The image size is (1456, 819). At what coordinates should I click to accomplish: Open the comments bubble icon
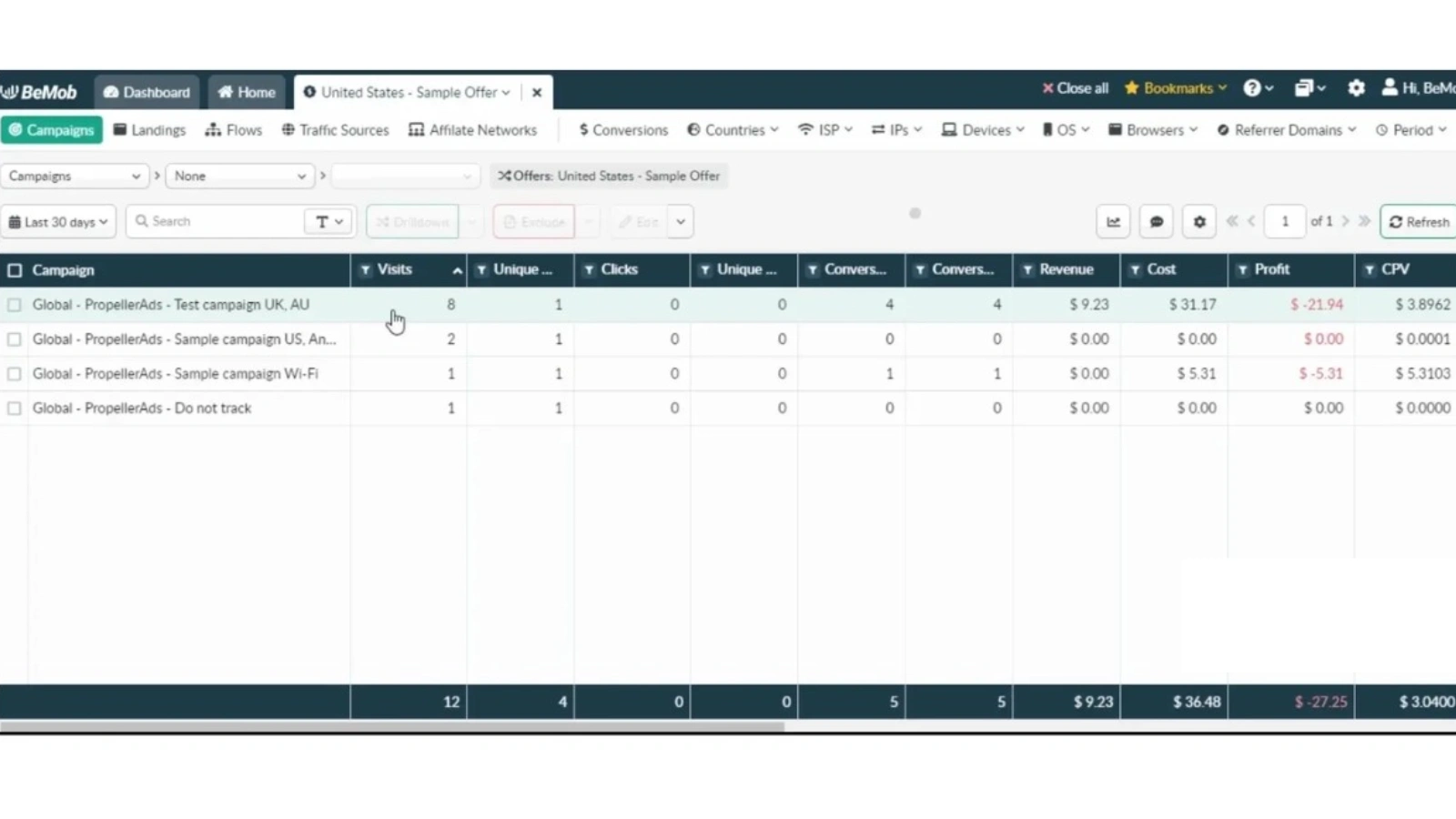(1156, 221)
